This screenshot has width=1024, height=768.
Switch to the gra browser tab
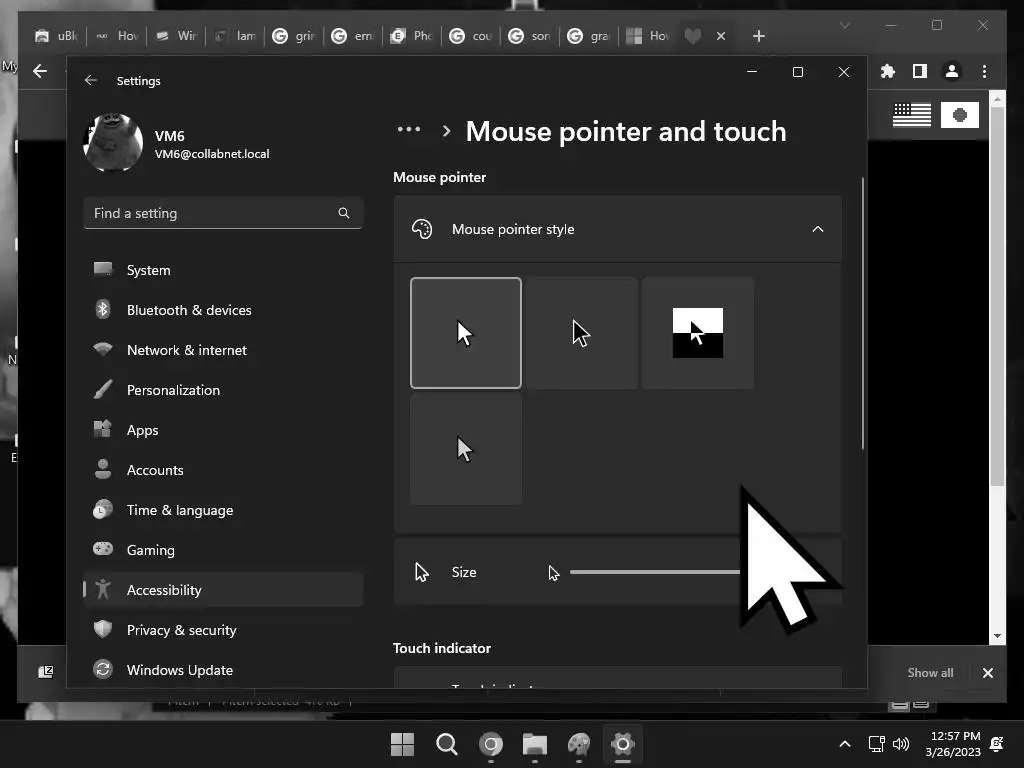tap(588, 36)
